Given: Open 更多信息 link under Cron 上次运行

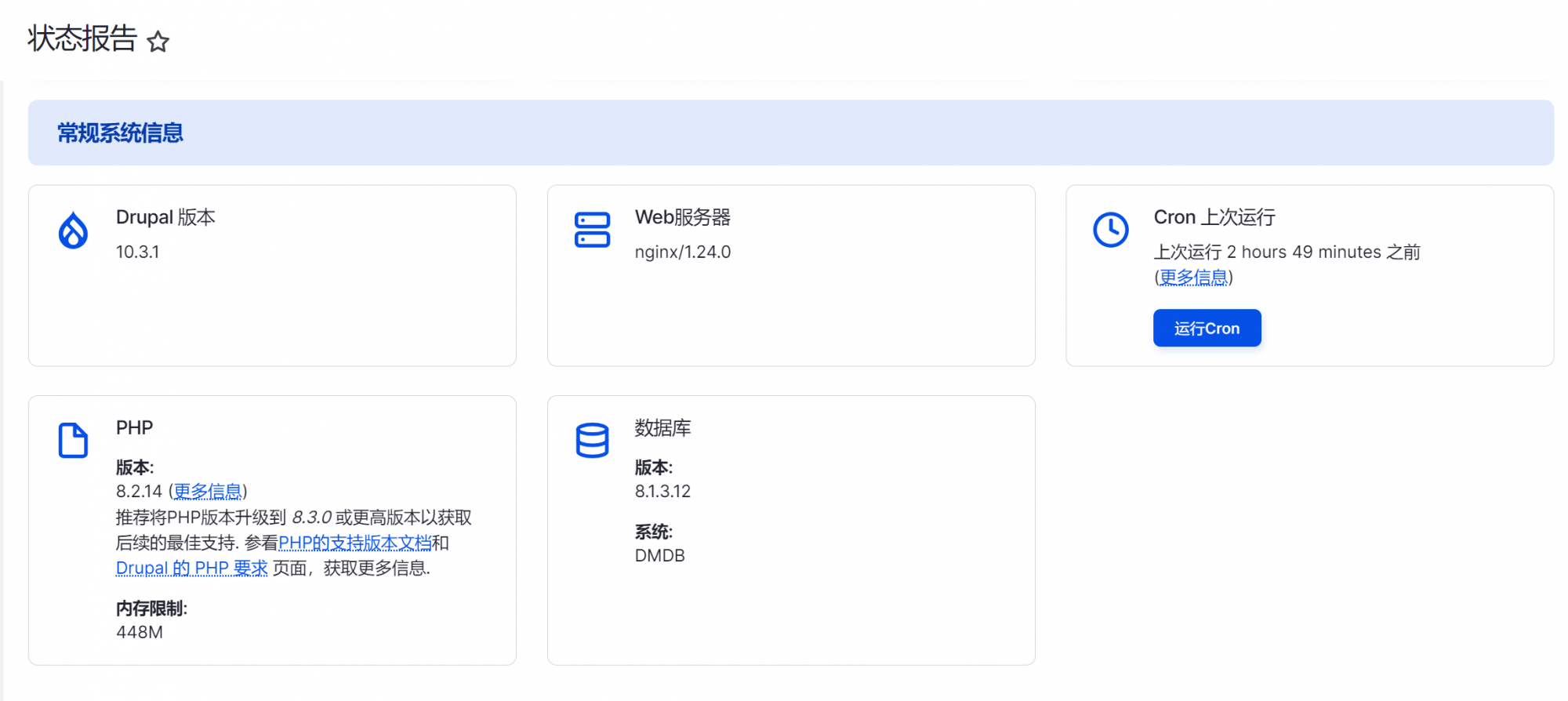Looking at the screenshot, I should [x=1193, y=278].
